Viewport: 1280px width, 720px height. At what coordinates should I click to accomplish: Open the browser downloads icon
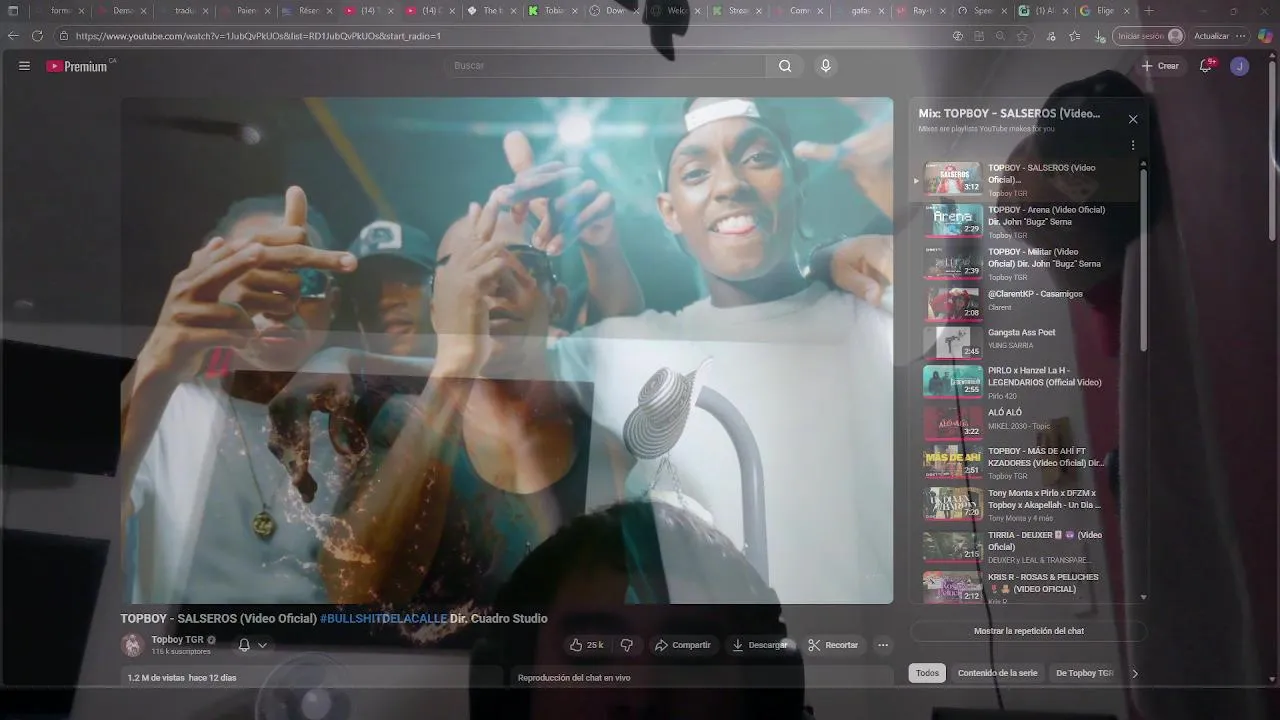click(x=1100, y=36)
